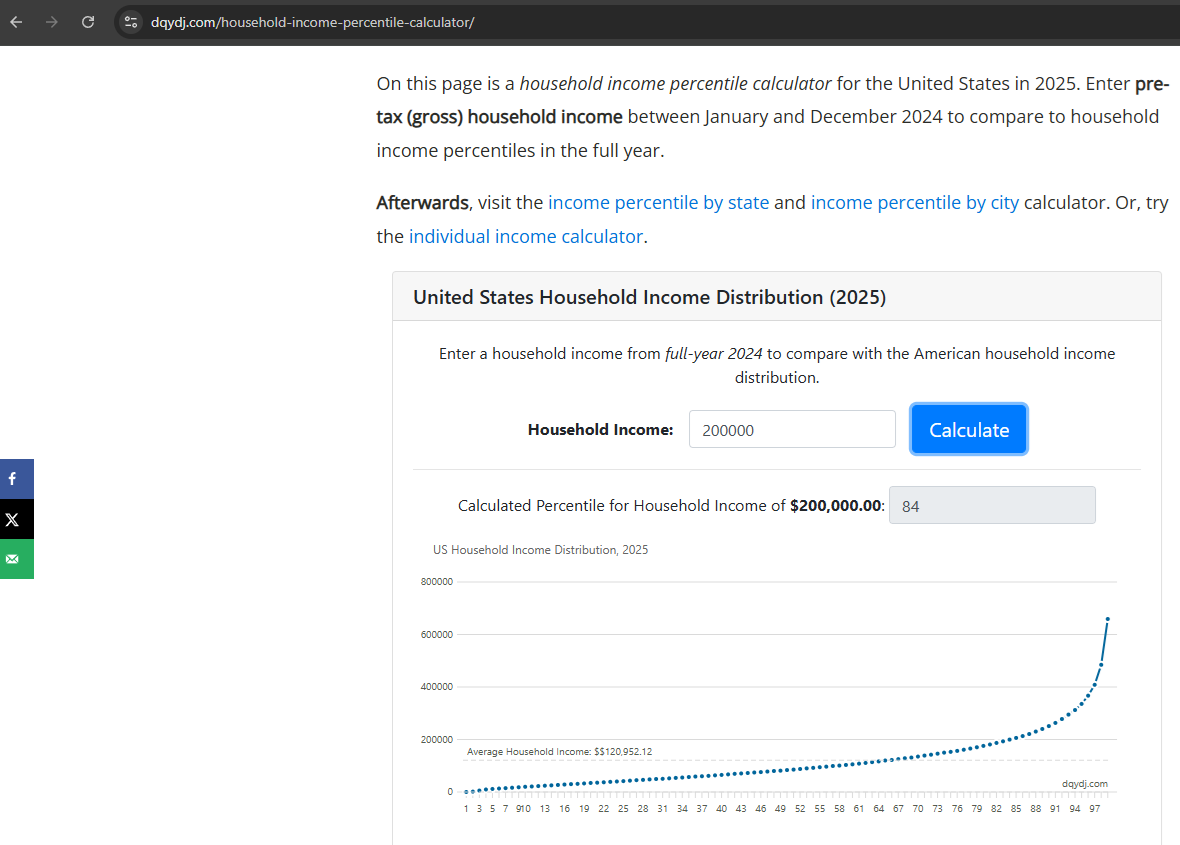
Task: Click the 800000 y-axis label
Action: coord(436,582)
